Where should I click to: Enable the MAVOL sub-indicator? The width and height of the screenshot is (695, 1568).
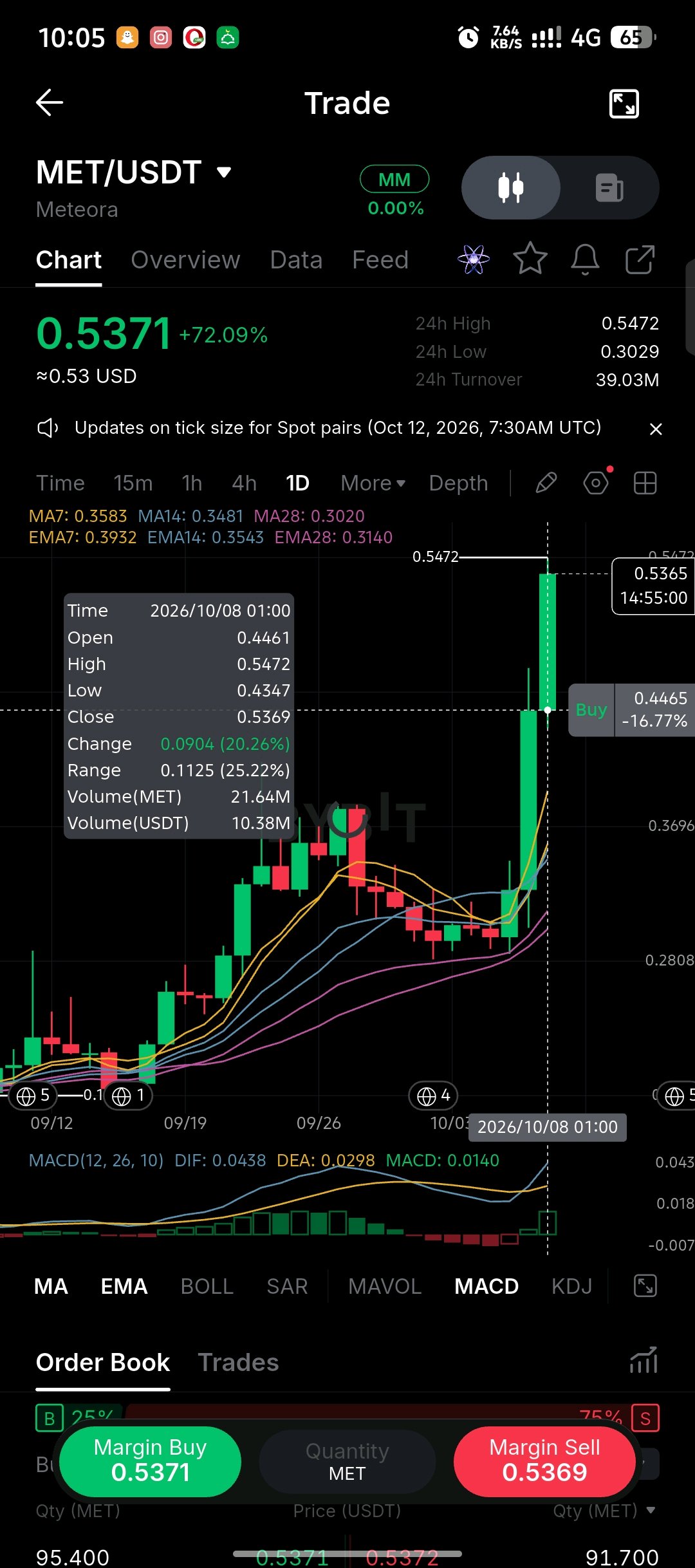(385, 1286)
